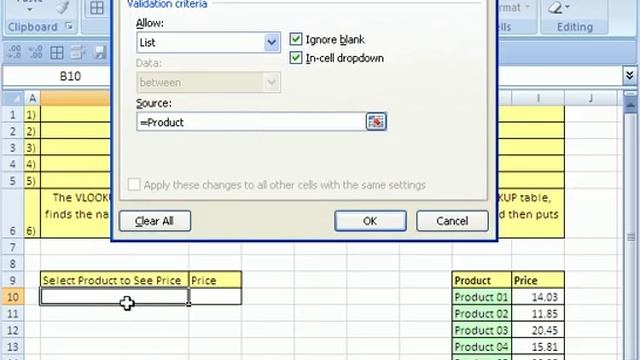Select row 1 header
Screen dimensions: 640x360
click(x=13, y=115)
